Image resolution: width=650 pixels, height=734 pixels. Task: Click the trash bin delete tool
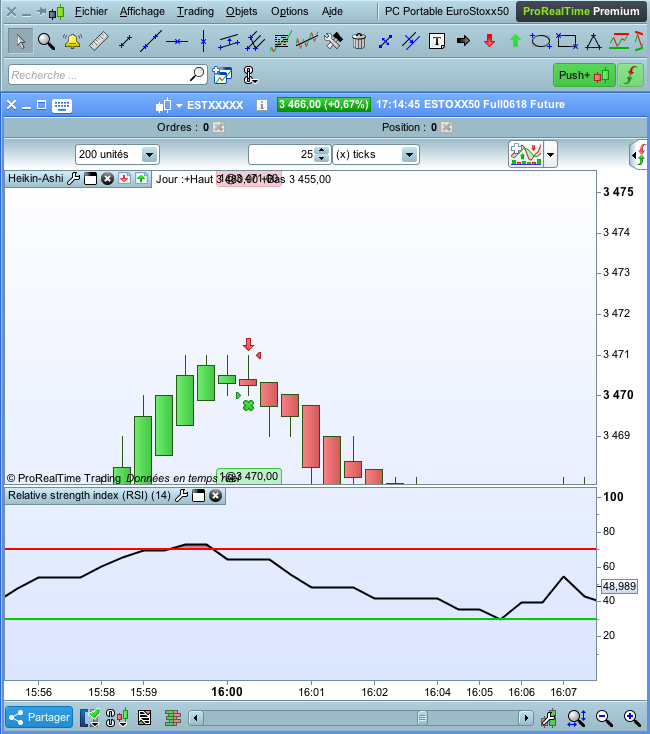pos(359,41)
